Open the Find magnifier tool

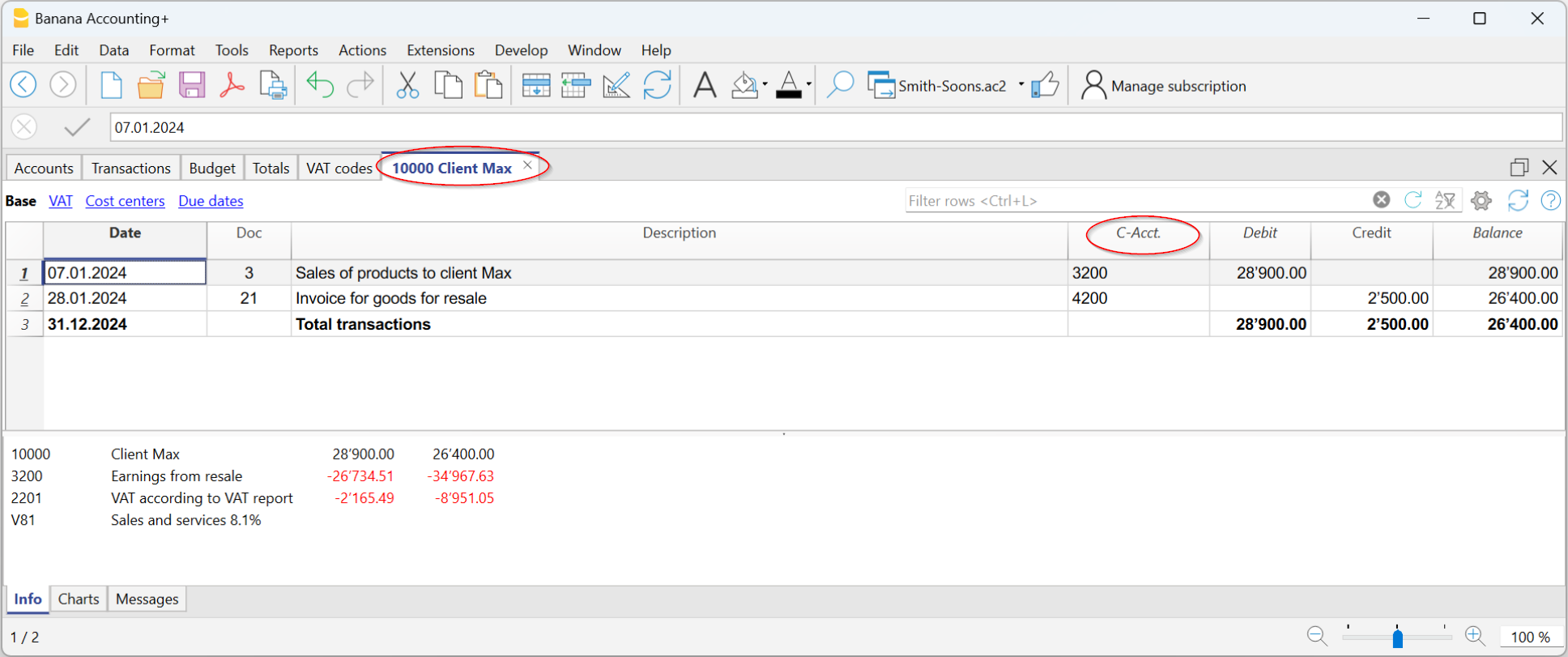[840, 85]
